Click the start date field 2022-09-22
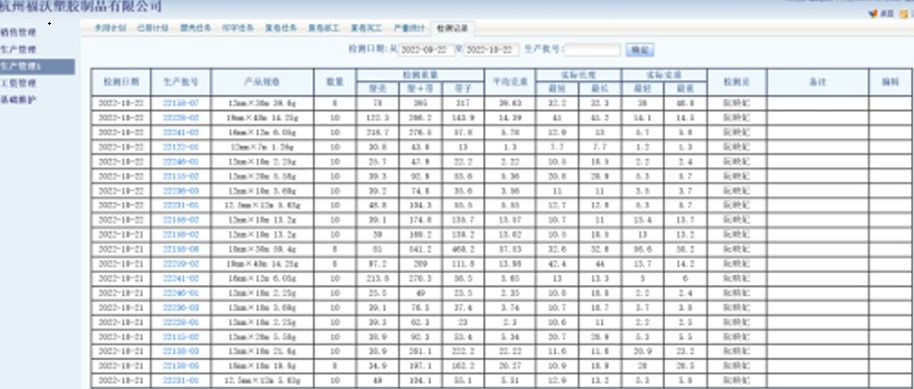 click(426, 50)
